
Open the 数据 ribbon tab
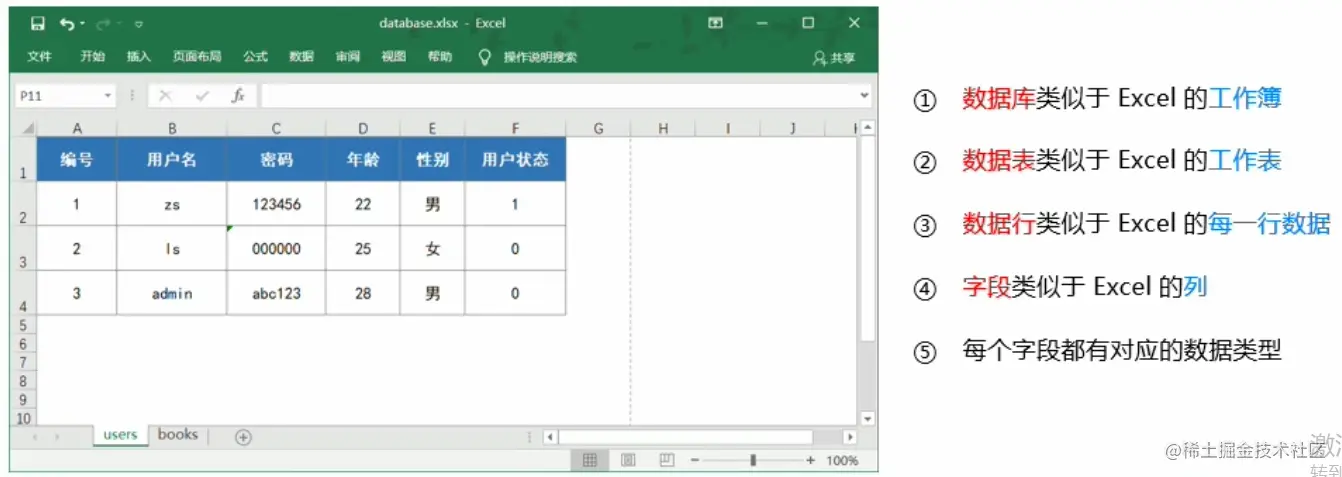point(301,57)
